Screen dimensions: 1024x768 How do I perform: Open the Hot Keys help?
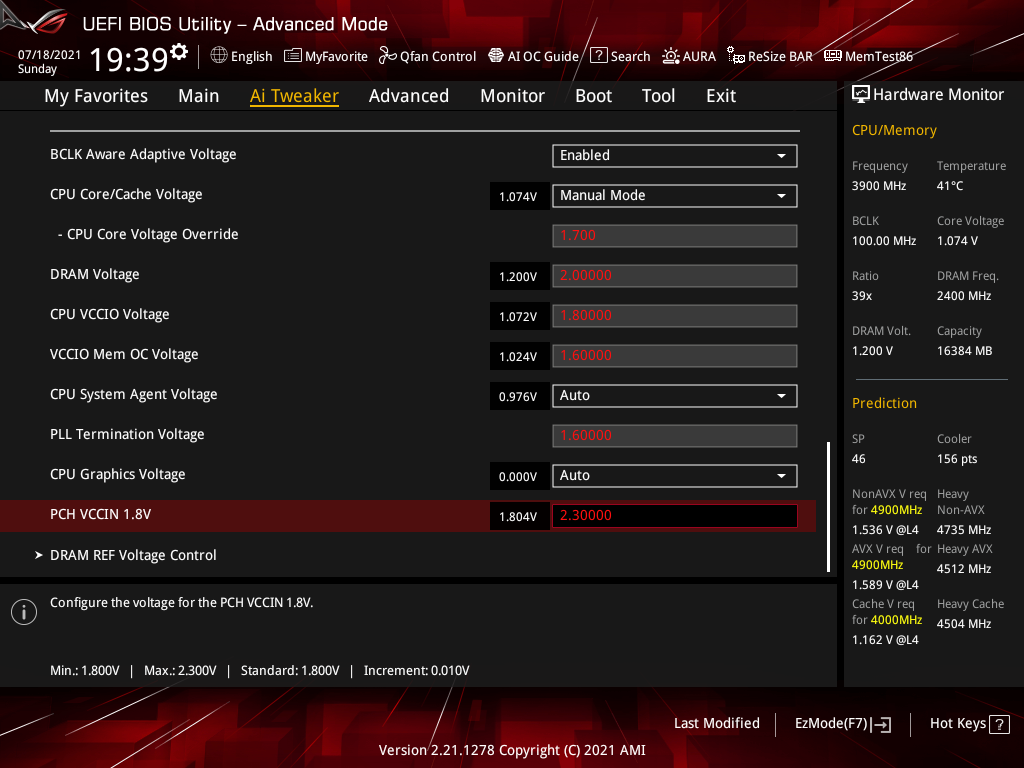969,723
